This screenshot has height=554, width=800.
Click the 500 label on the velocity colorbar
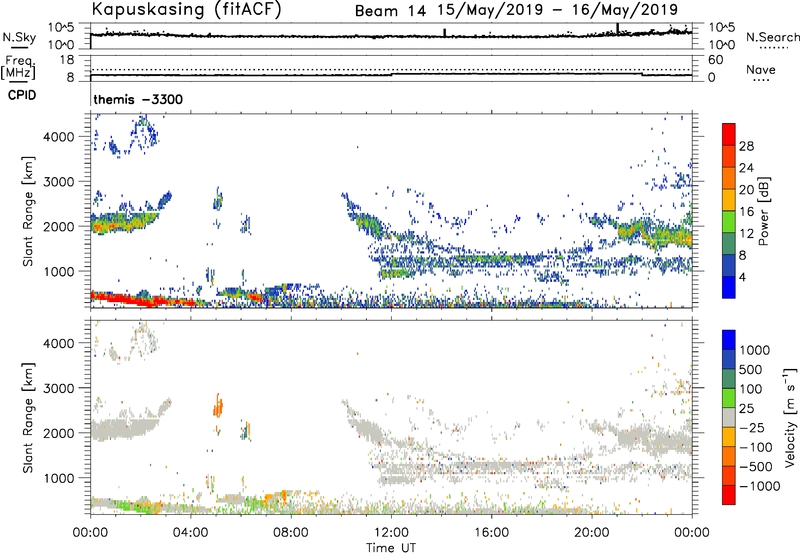[750, 370]
